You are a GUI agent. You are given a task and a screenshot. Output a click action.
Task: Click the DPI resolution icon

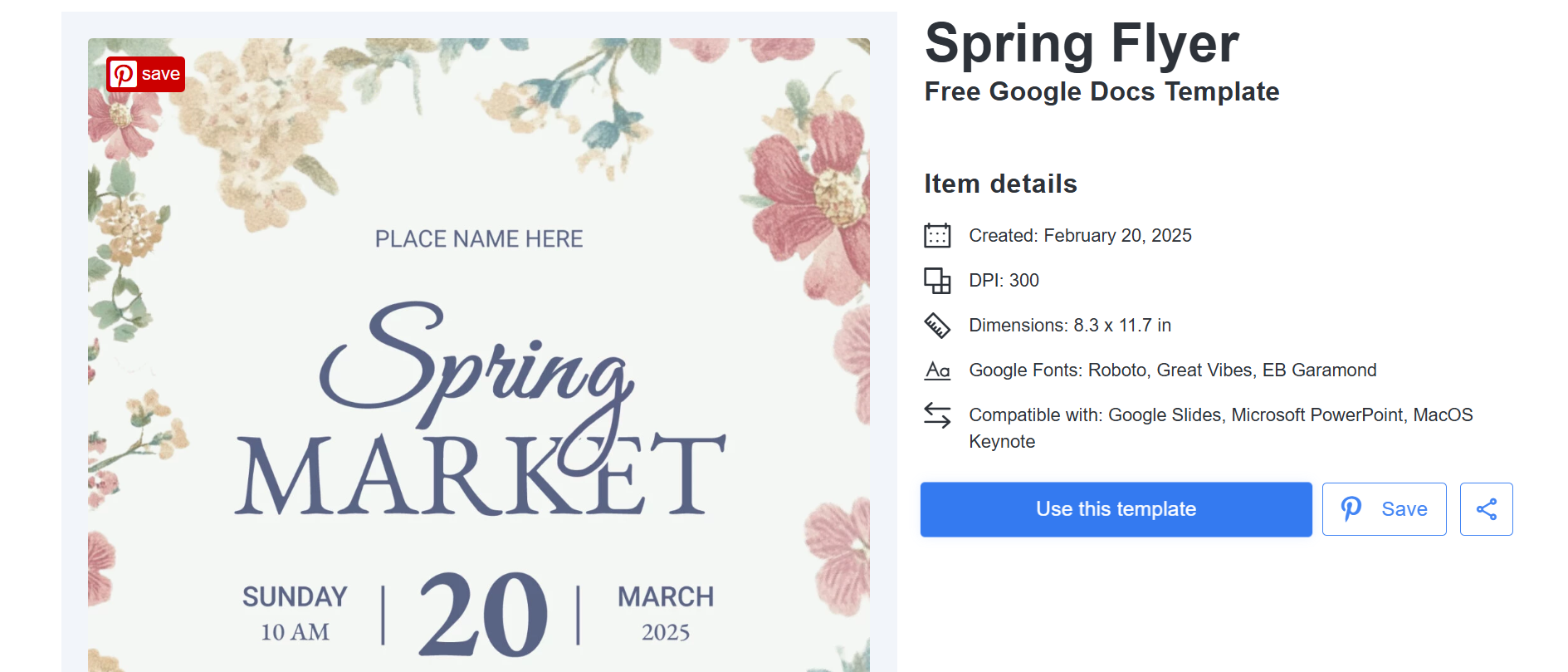click(937, 281)
